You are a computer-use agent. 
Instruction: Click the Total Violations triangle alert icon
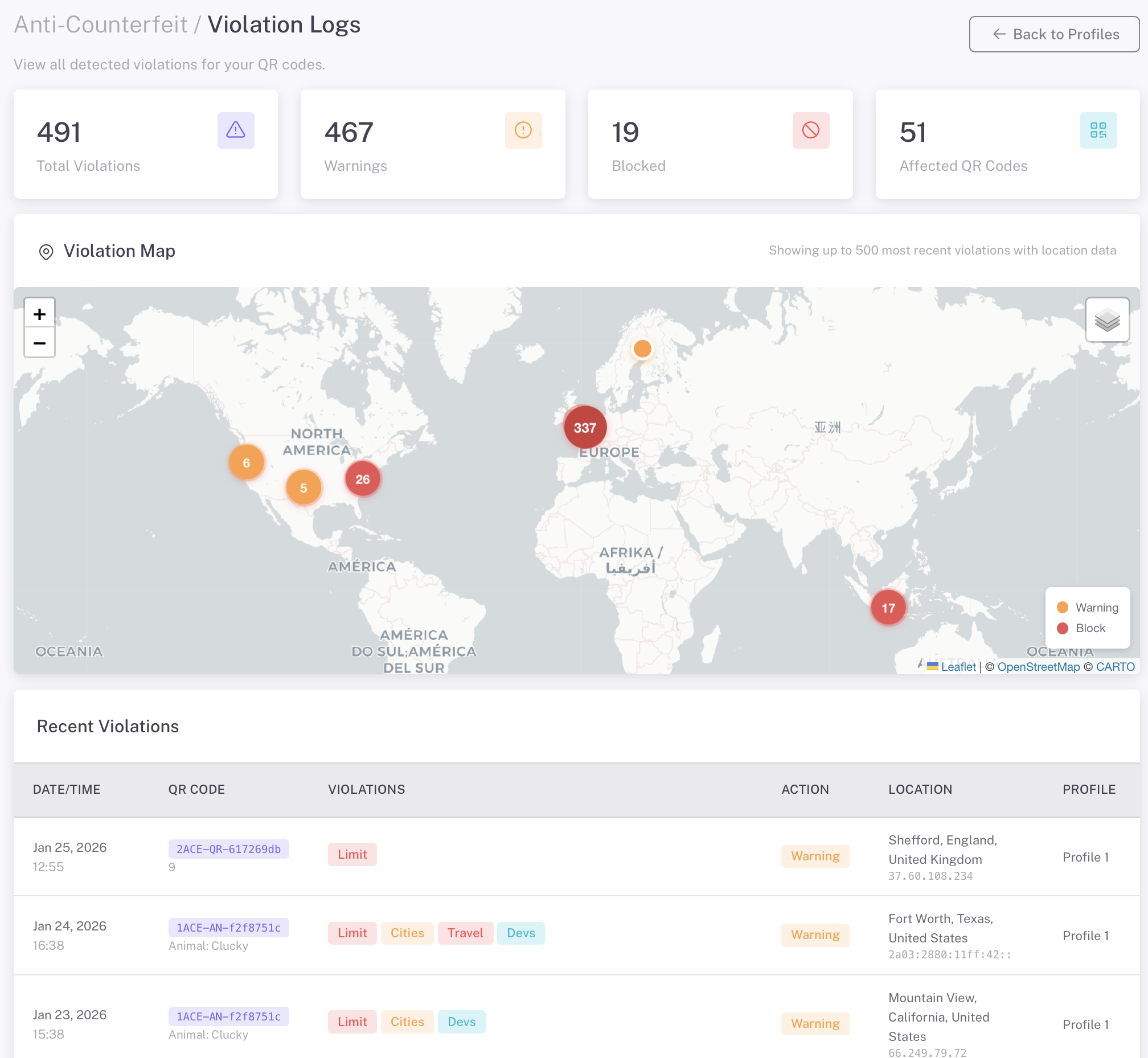click(235, 130)
